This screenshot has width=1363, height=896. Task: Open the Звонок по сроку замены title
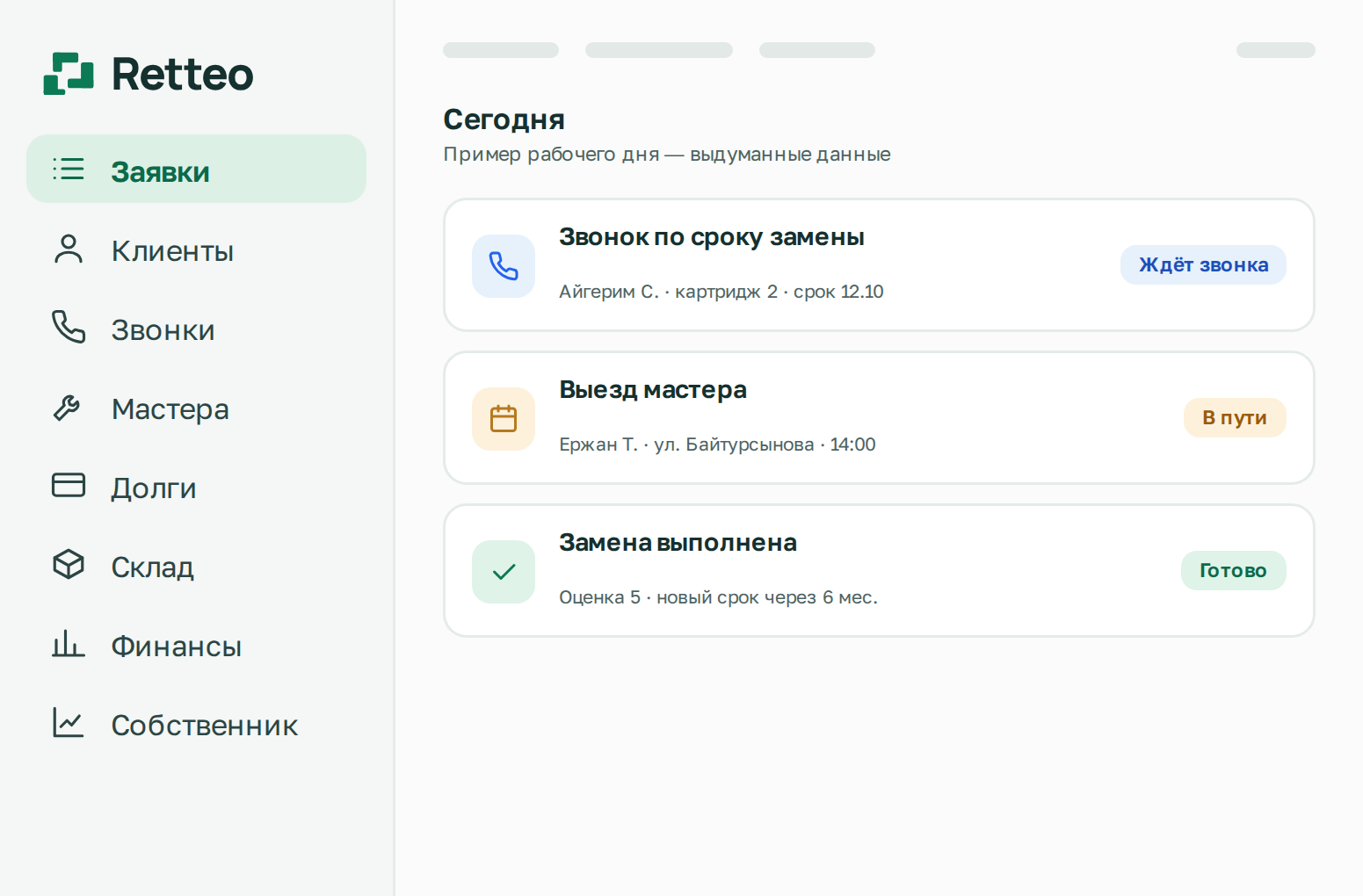point(712,237)
